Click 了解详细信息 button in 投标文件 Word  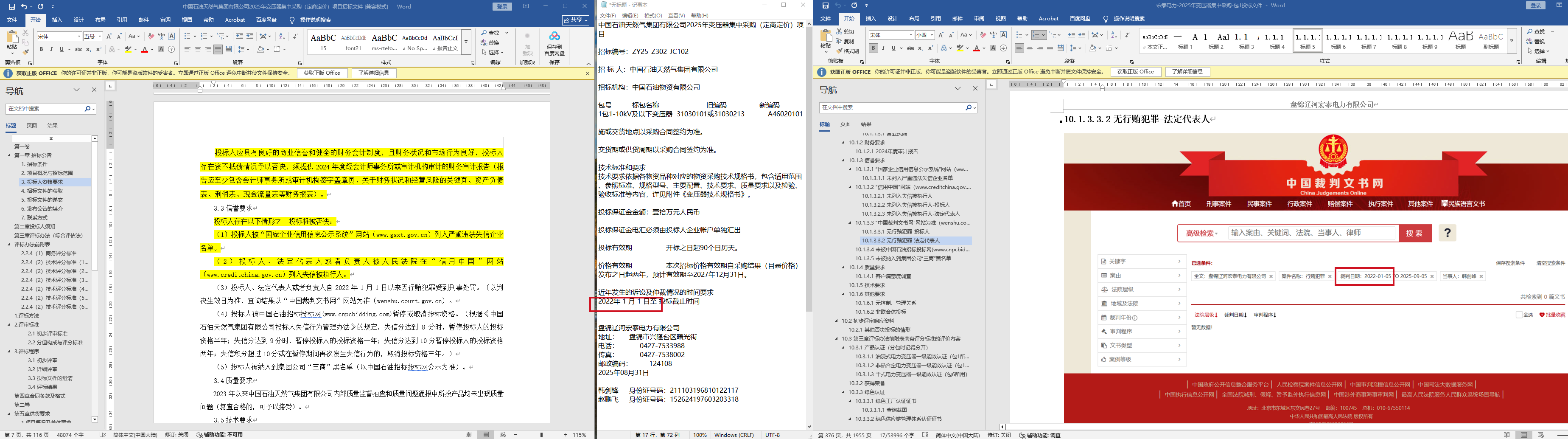click(x=1187, y=72)
